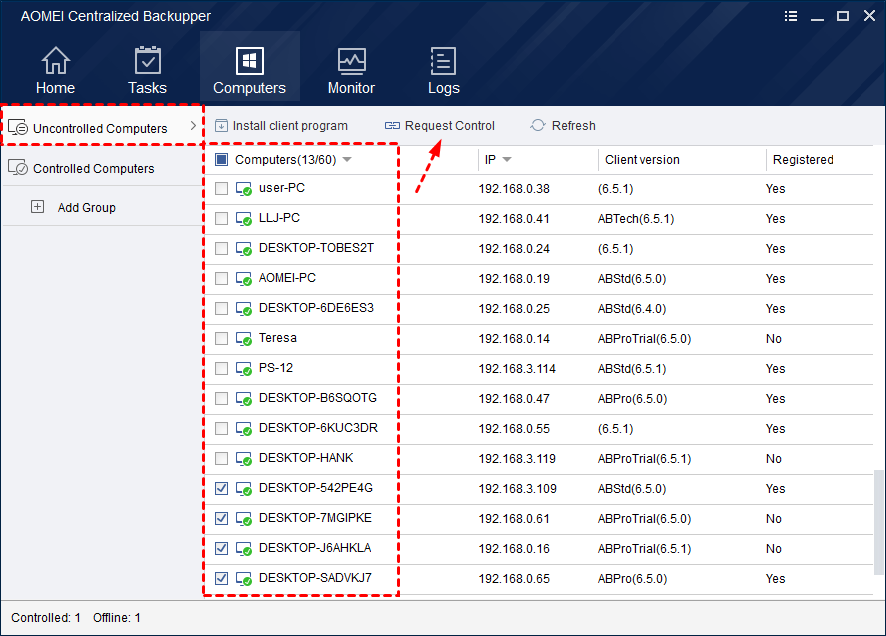This screenshot has height=636, width=886.
Task: Click the Controlled: 1 status text
Action: (x=46, y=618)
